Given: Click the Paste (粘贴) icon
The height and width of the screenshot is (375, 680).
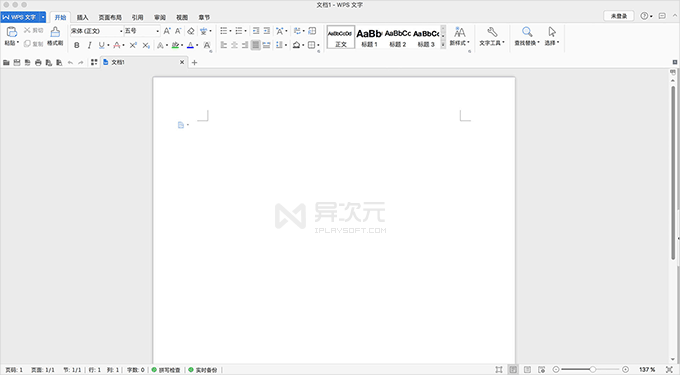Looking at the screenshot, I should [x=12, y=32].
